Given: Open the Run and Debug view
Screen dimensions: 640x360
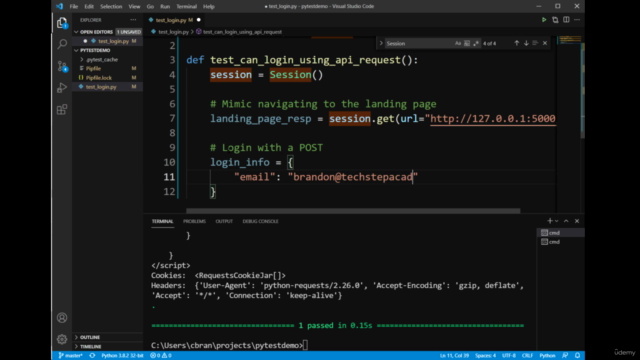Looking at the screenshot, I should pyautogui.click(x=62, y=88).
